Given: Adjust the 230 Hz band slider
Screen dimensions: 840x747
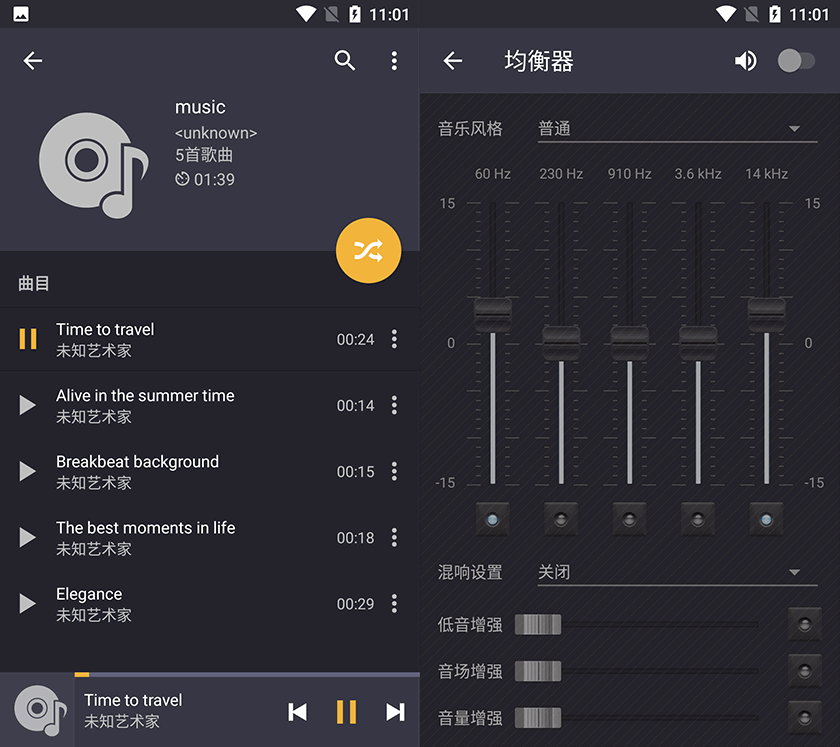Looking at the screenshot, I should [561, 343].
